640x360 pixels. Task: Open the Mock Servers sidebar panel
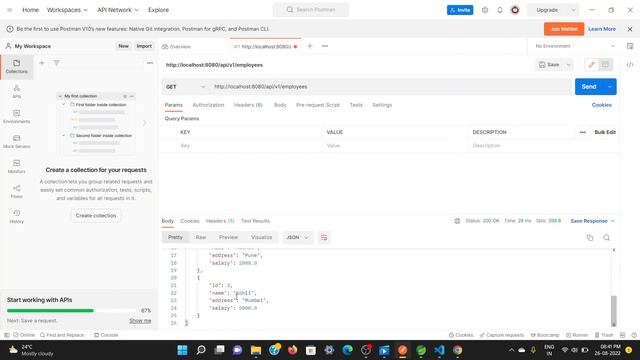point(16,141)
